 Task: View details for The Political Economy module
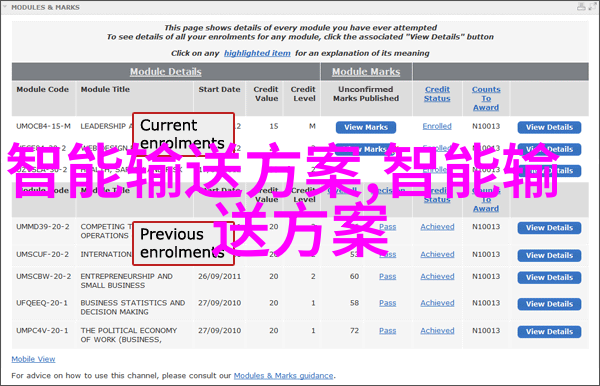click(549, 332)
